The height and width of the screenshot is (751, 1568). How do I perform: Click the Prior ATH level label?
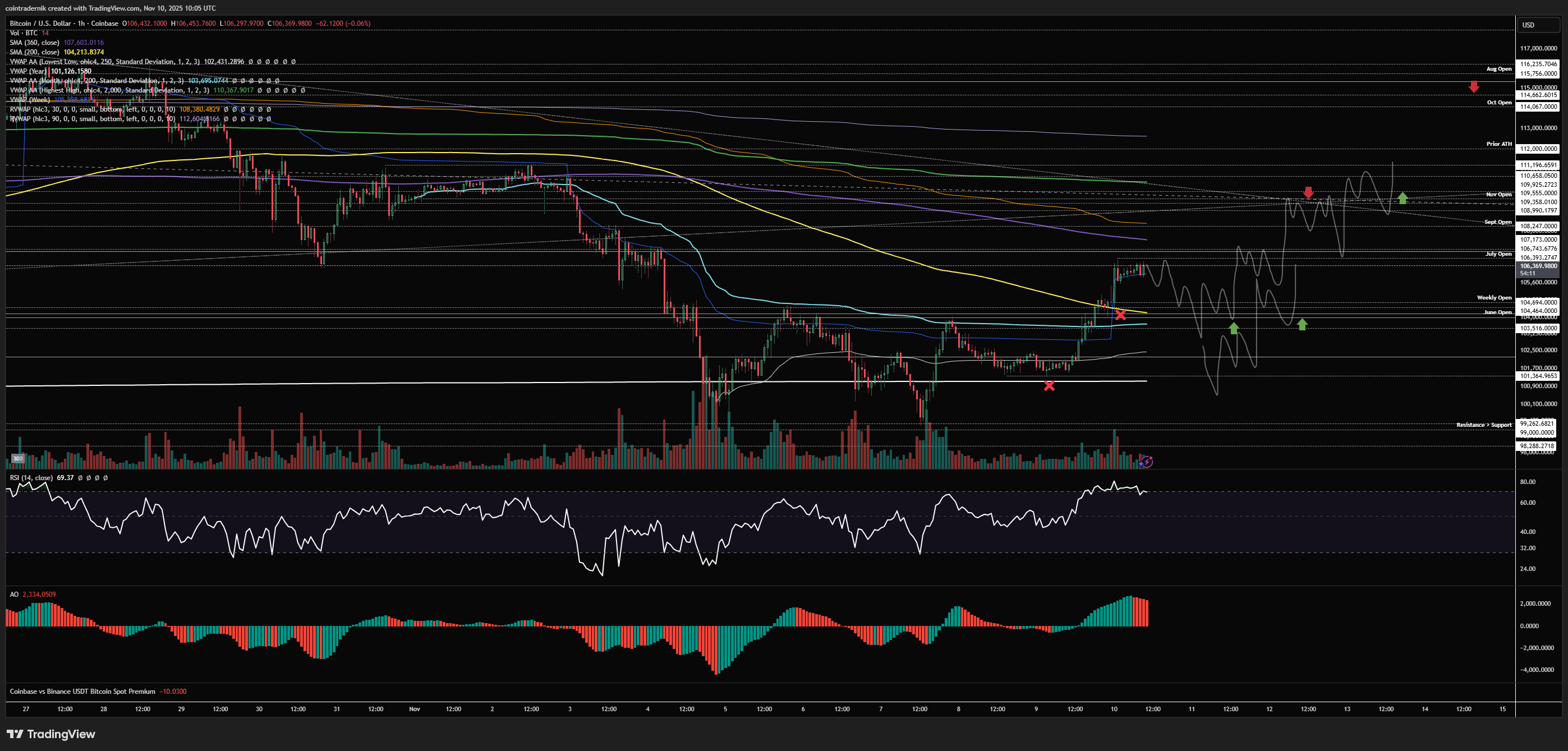1498,144
